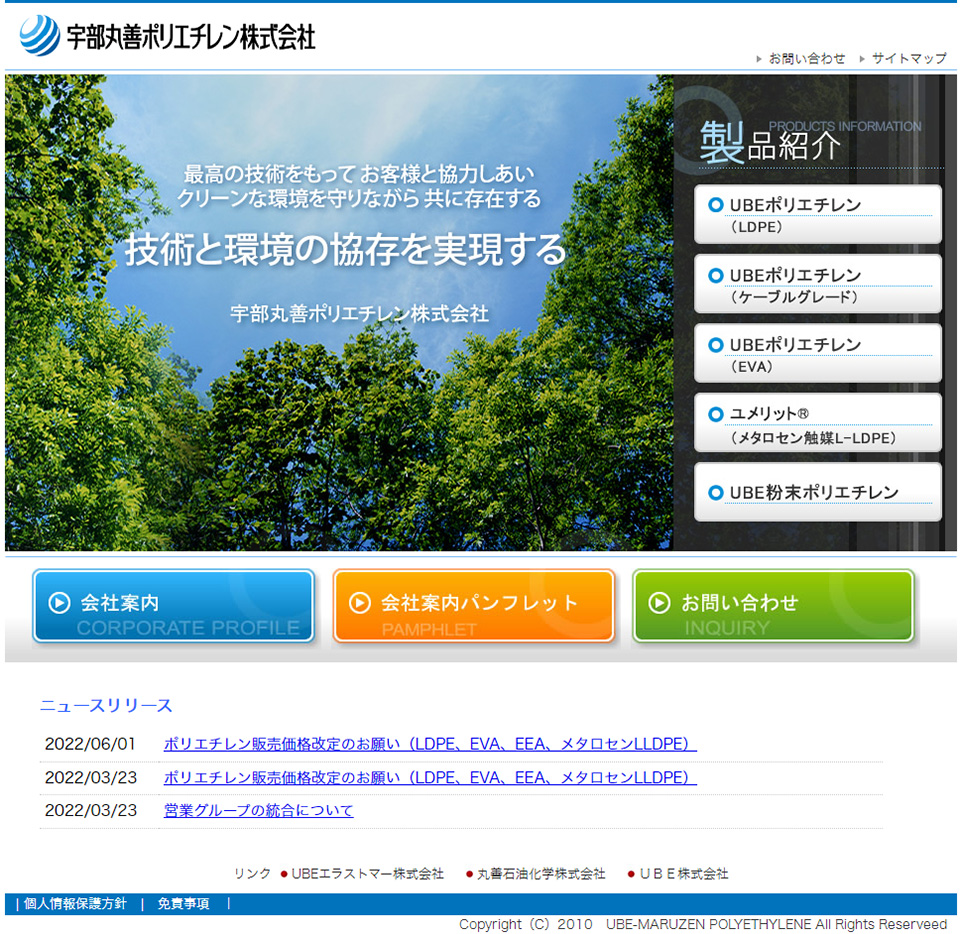Image resolution: width=960 pixels, height=934 pixels.
Task: Click play icon on 会社案内 button
Action: [59, 603]
